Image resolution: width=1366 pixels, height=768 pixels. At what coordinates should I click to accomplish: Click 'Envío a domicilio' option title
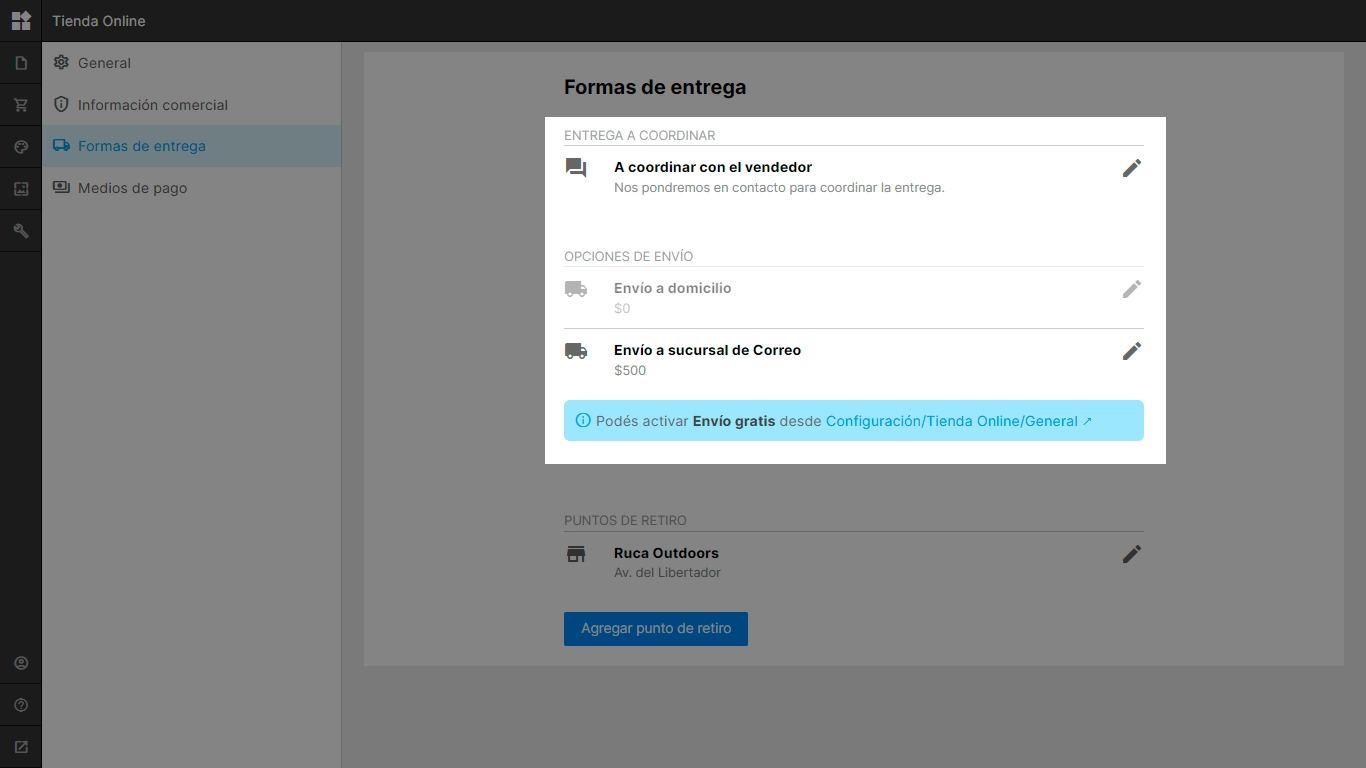673,288
